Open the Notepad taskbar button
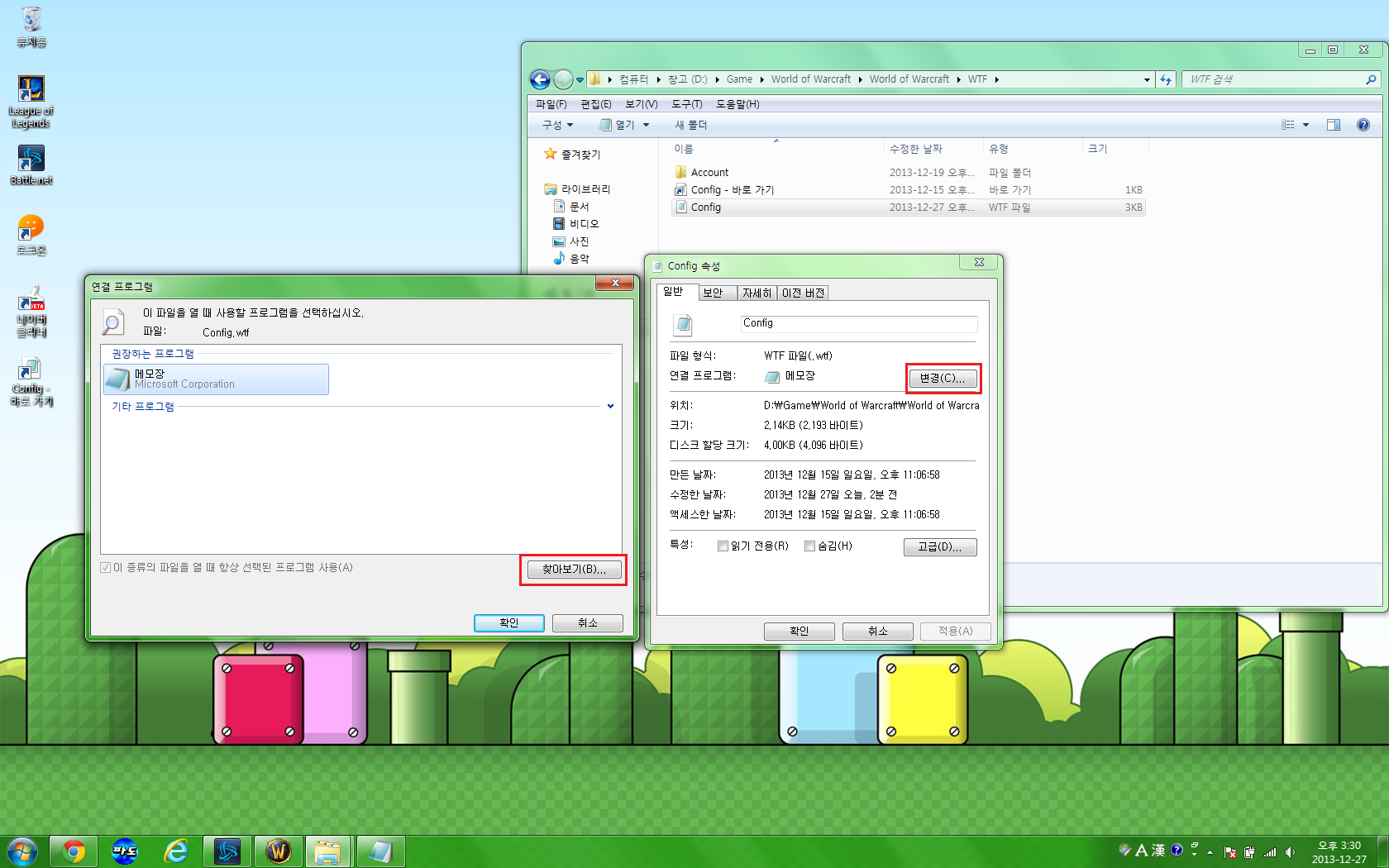The image size is (1389, 868). point(380,851)
